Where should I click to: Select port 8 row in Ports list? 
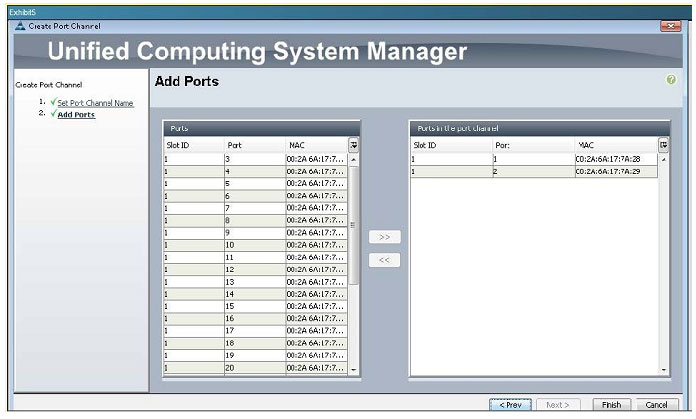[x=256, y=221]
